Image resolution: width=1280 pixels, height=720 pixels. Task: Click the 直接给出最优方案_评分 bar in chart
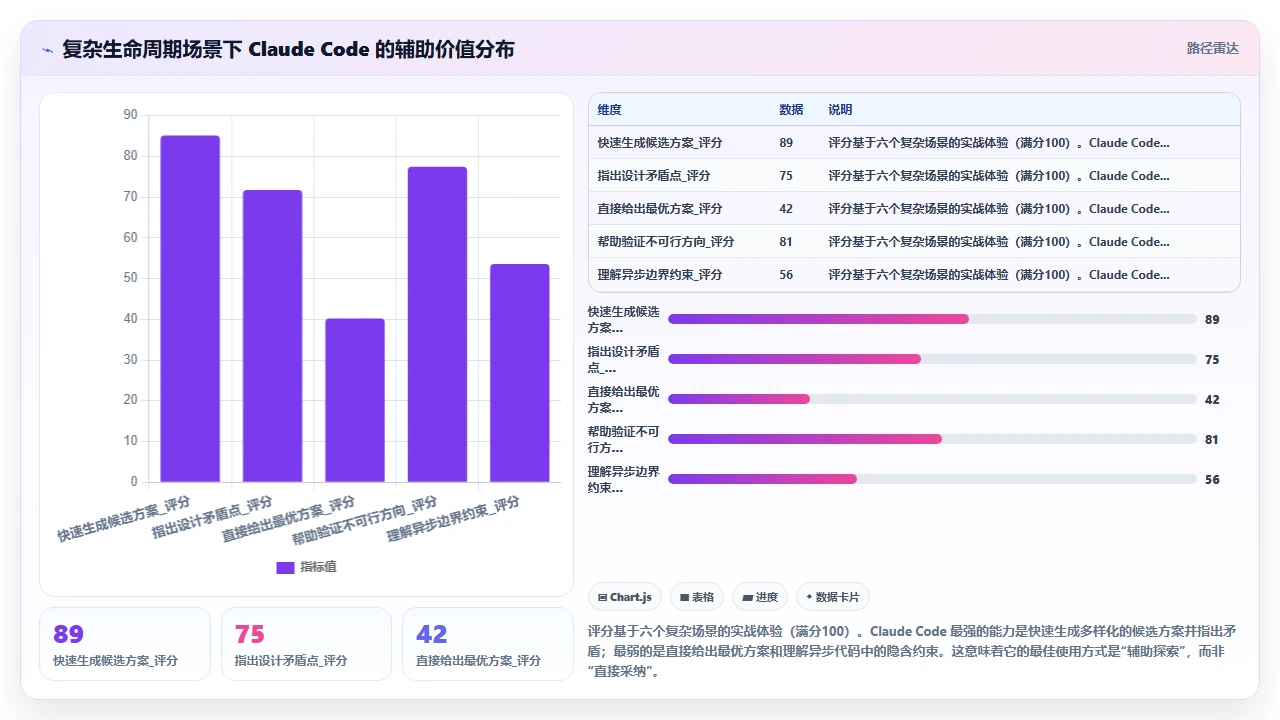355,400
